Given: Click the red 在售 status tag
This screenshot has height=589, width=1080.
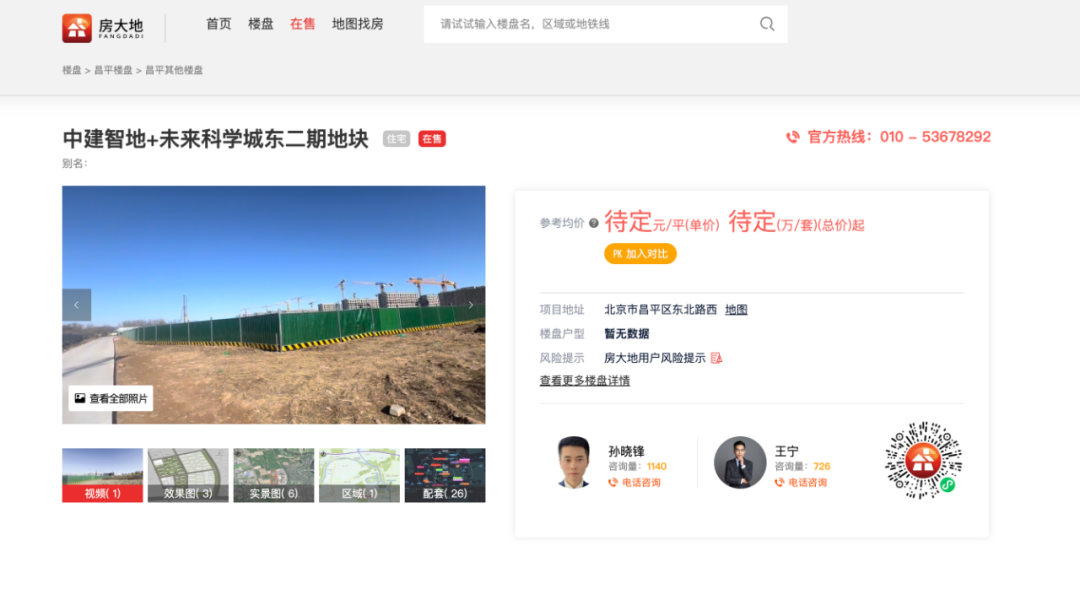Looking at the screenshot, I should point(432,139).
